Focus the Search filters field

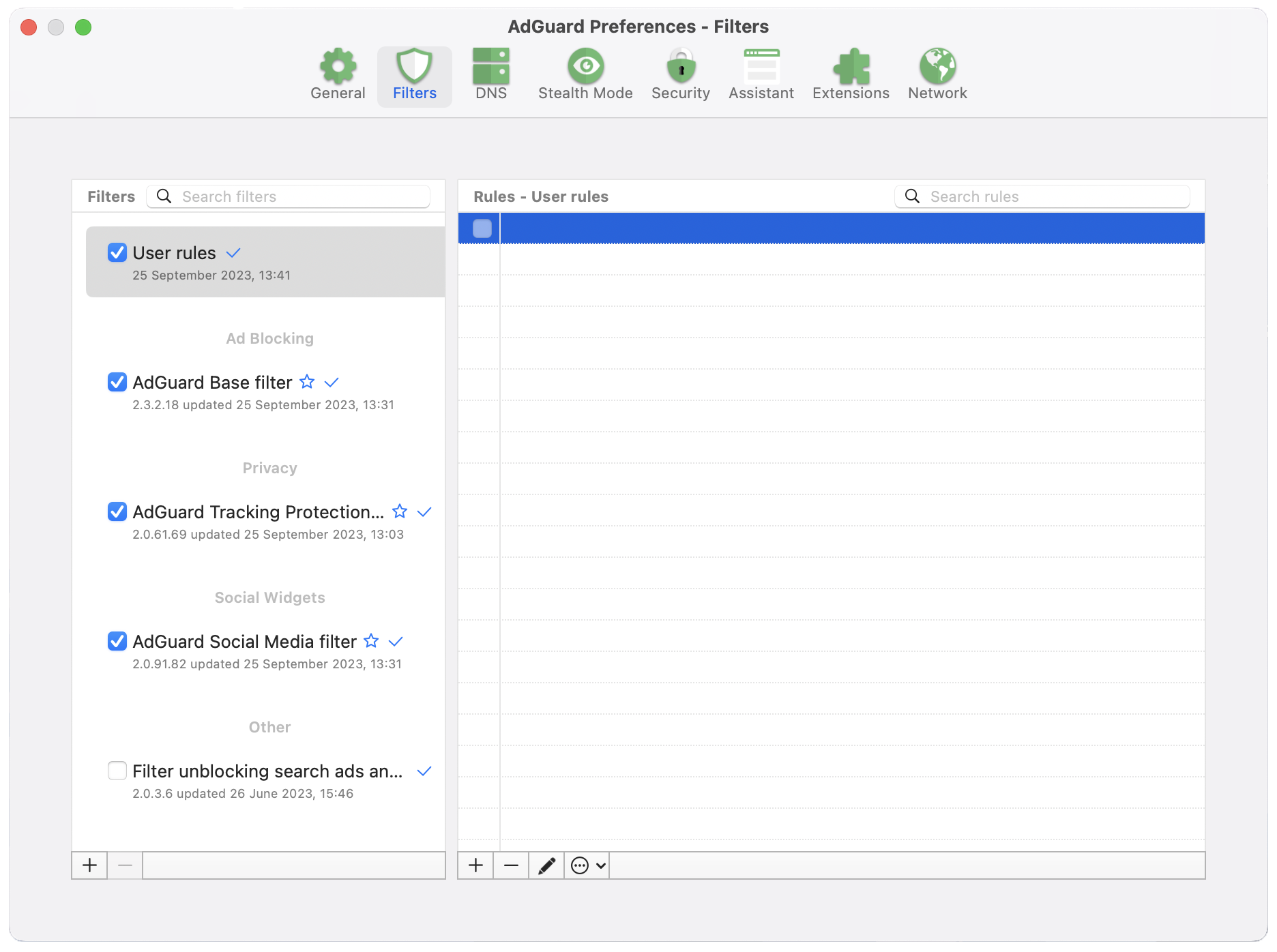(288, 196)
